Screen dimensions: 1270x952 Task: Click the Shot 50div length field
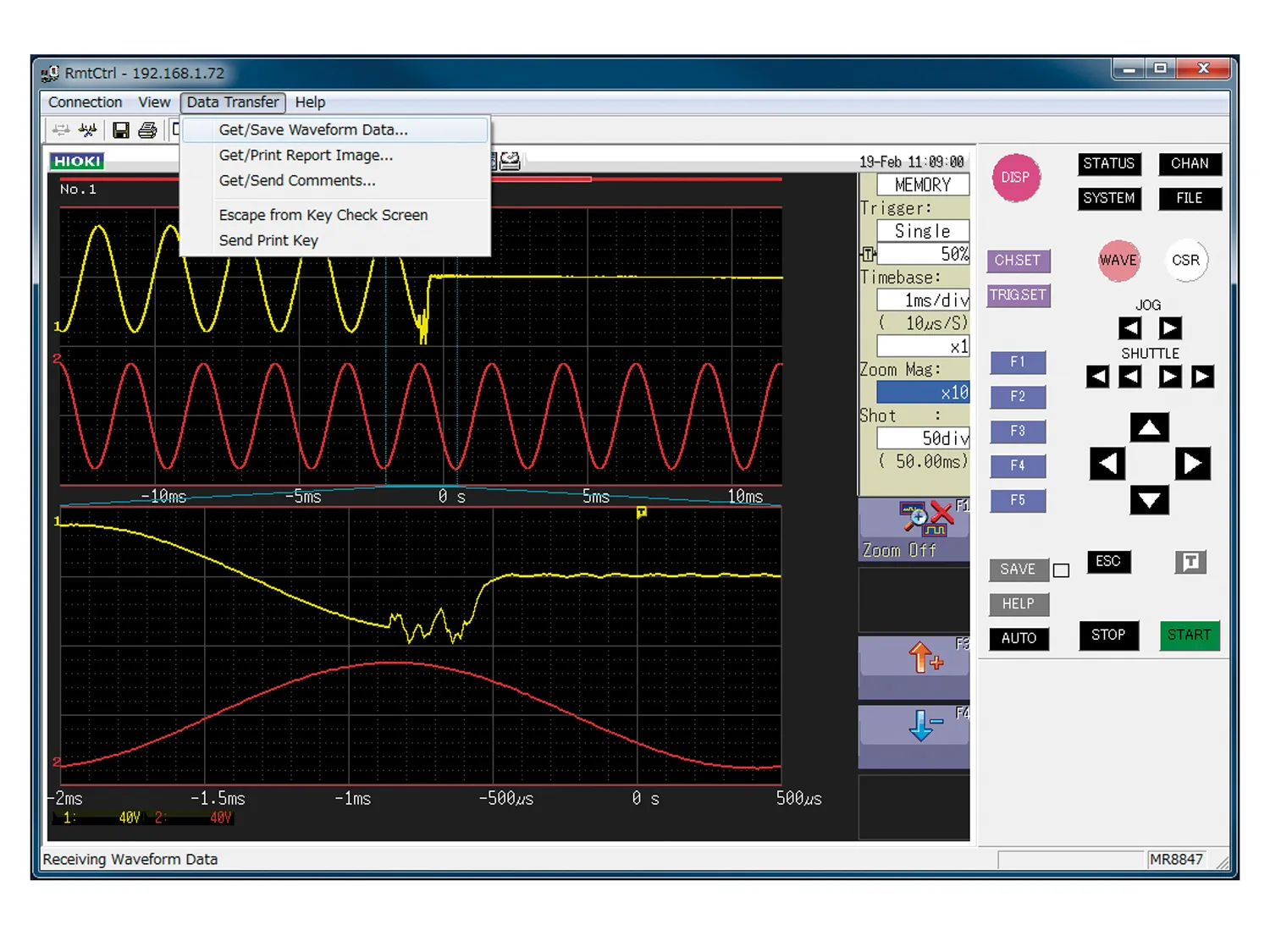coord(923,438)
